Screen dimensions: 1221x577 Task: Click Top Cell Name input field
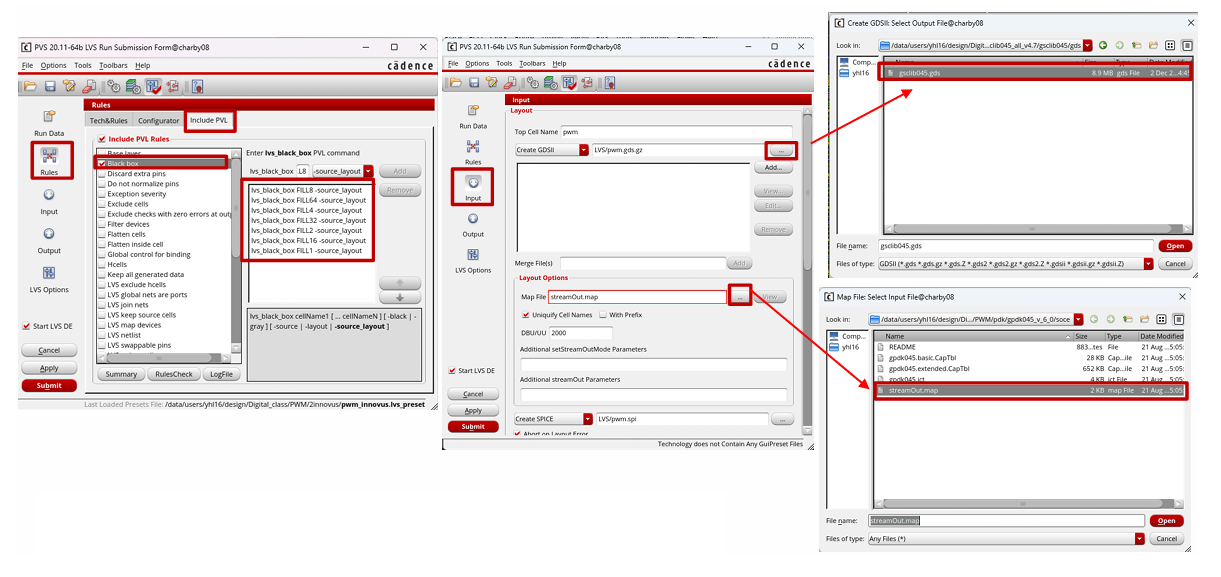pyautogui.click(x=676, y=131)
